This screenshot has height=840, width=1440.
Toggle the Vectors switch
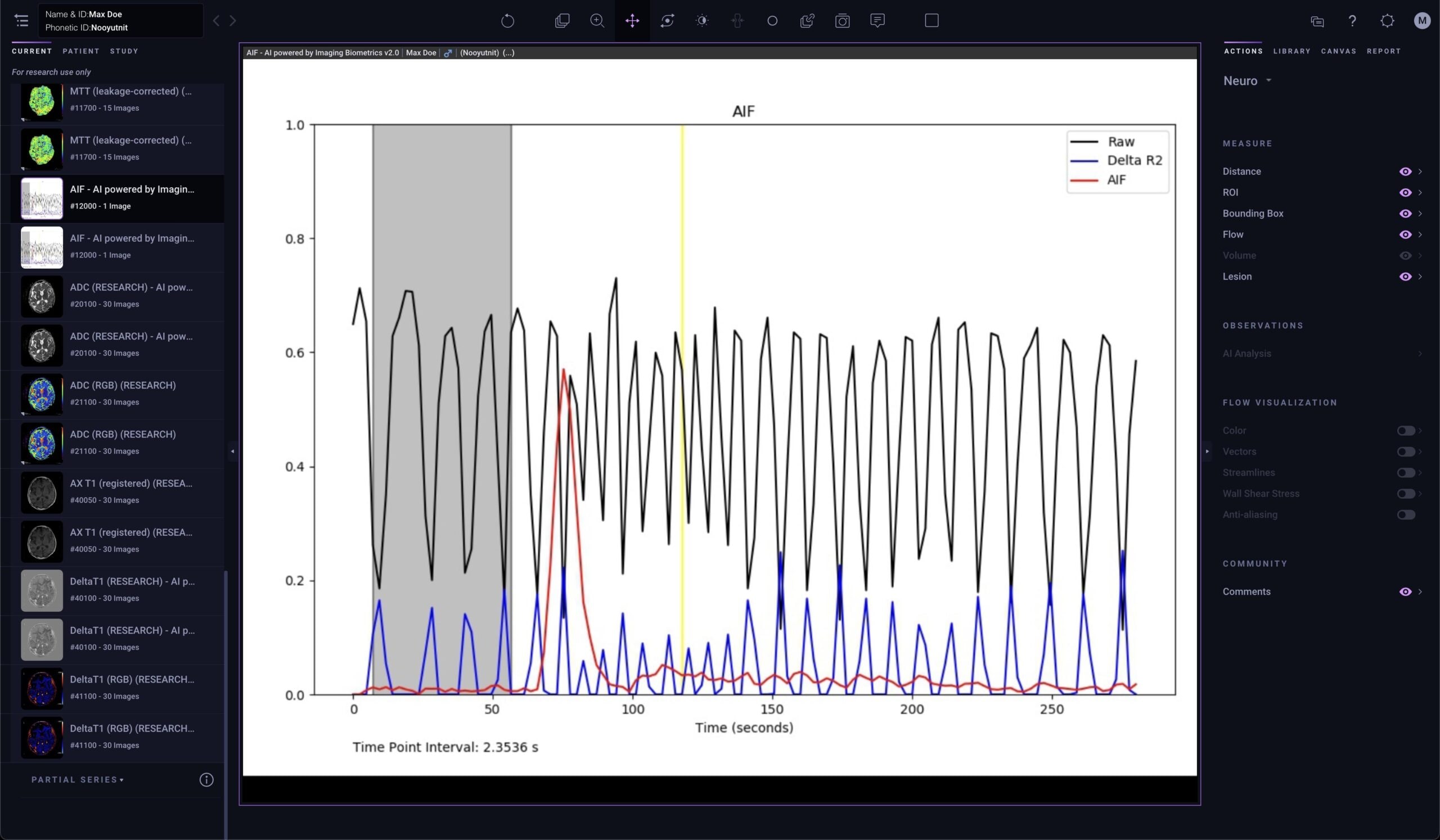coord(1406,451)
